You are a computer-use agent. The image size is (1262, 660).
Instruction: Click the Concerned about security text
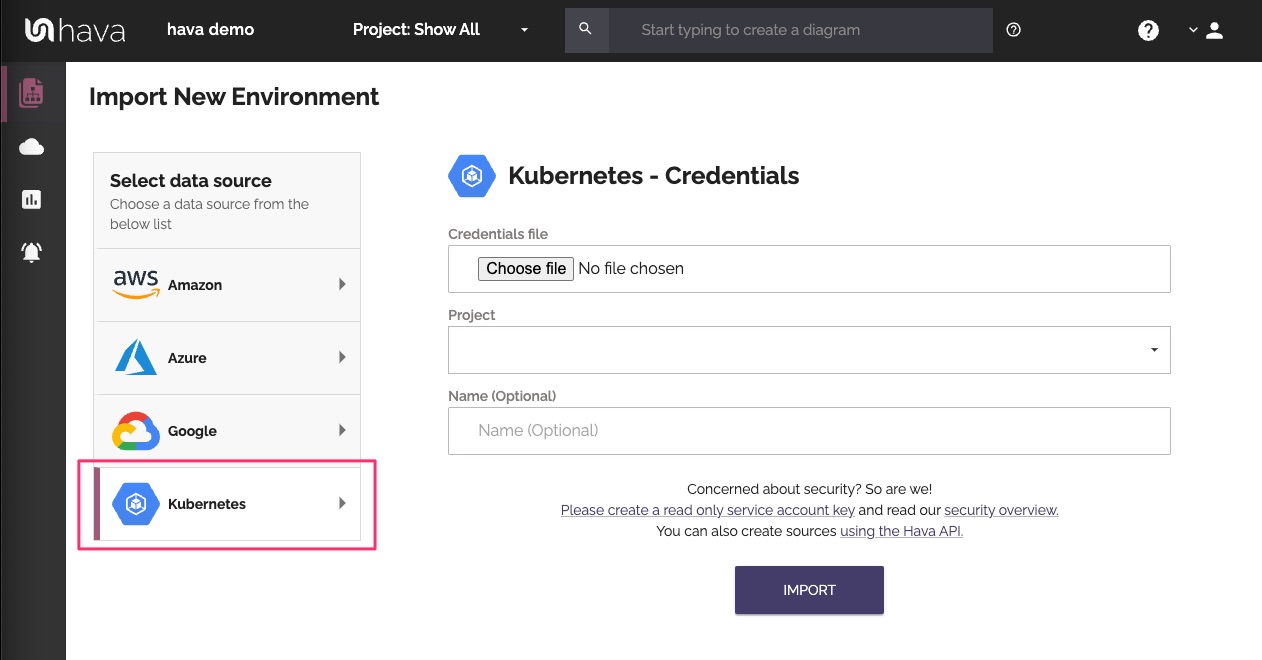pyautogui.click(x=810, y=489)
